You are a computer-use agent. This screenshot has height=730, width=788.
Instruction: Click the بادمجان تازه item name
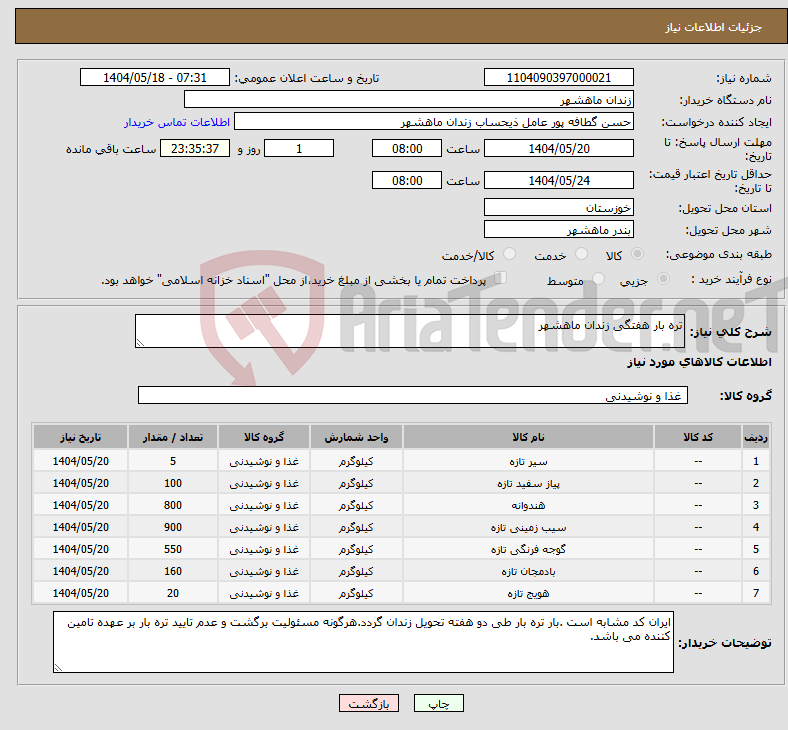coord(528,571)
